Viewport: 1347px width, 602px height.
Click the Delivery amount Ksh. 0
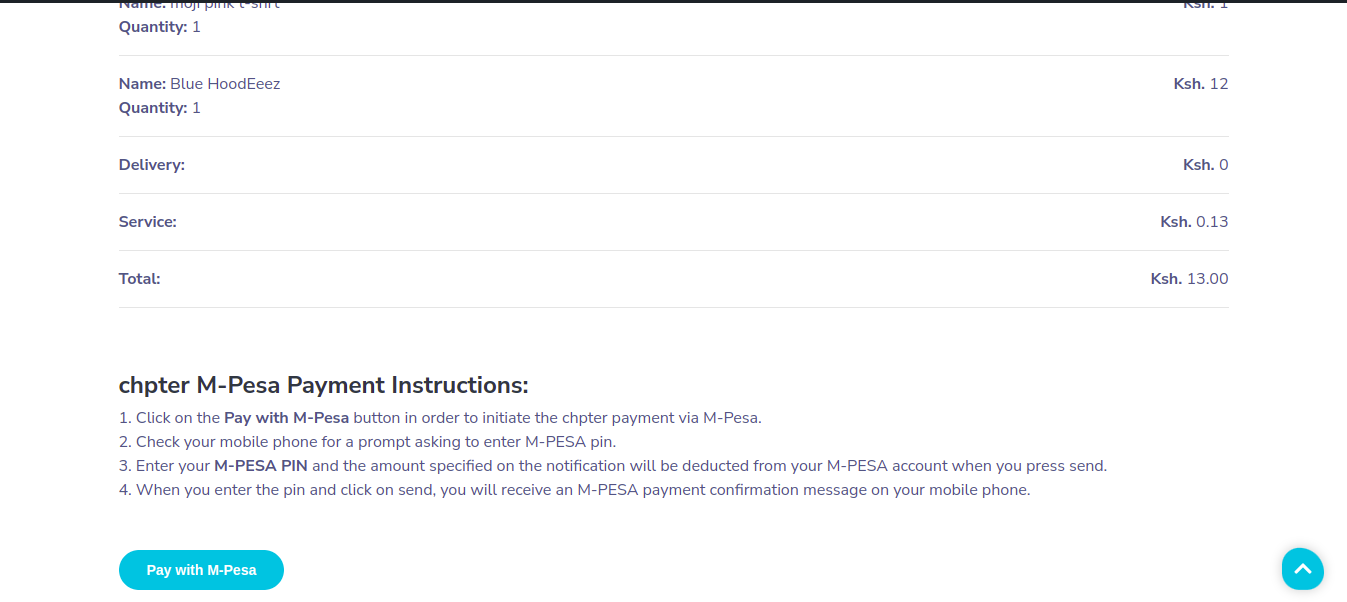pos(1206,165)
